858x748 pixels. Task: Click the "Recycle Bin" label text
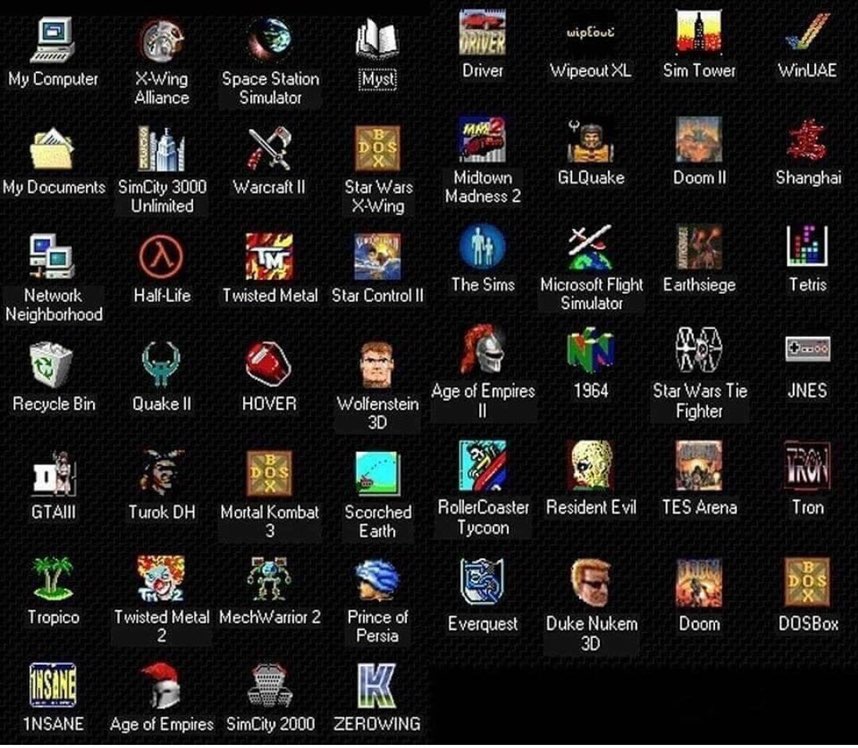coord(54,404)
